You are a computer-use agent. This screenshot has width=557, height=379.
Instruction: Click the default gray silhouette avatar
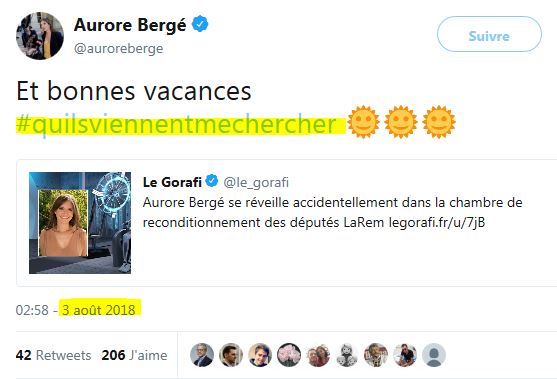pos(434,355)
